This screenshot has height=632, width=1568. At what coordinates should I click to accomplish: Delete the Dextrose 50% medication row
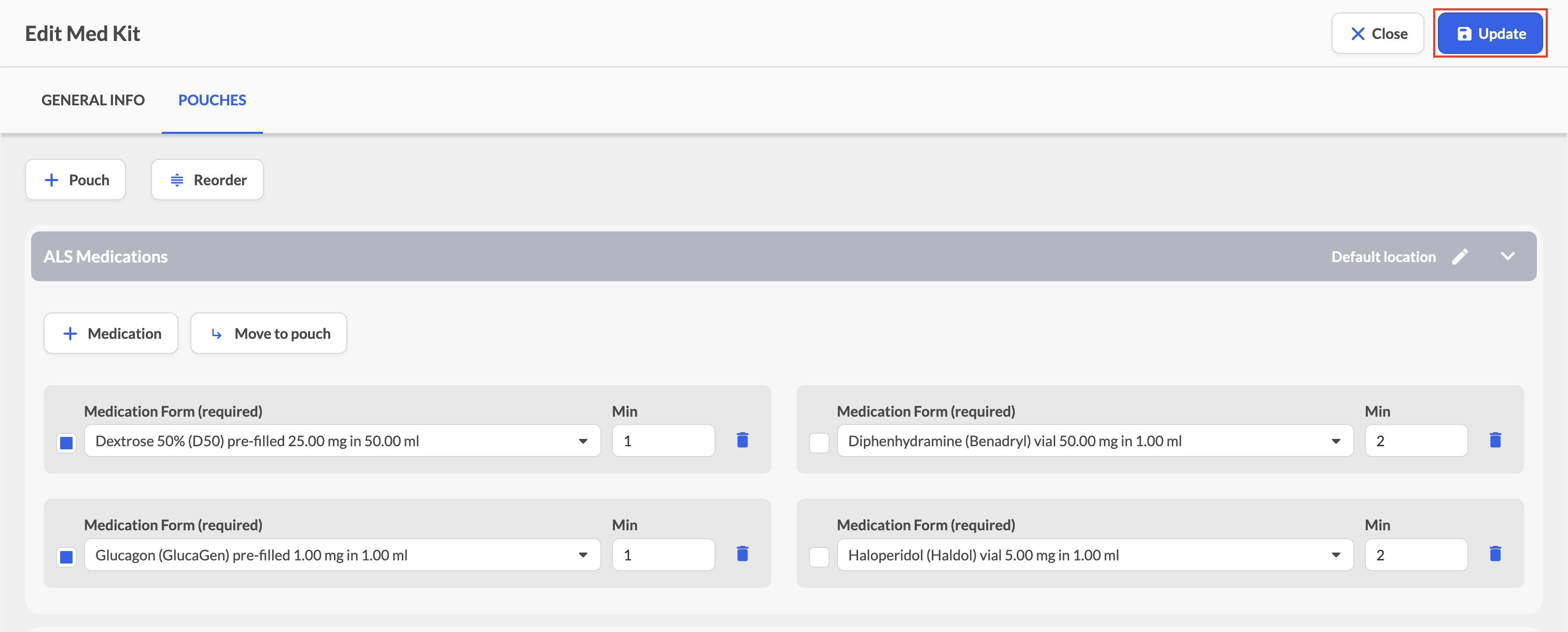742,440
